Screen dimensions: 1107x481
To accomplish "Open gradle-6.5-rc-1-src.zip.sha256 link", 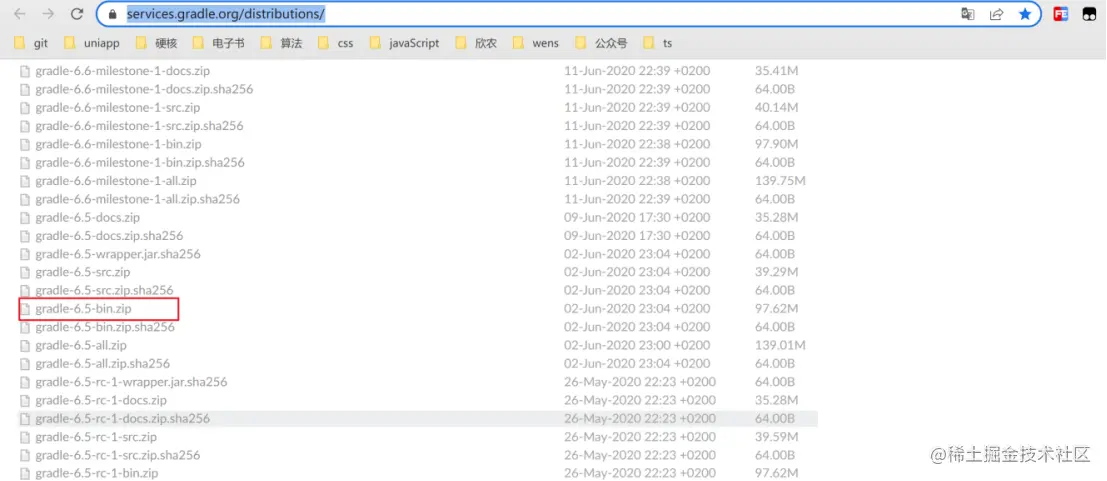I will point(118,455).
